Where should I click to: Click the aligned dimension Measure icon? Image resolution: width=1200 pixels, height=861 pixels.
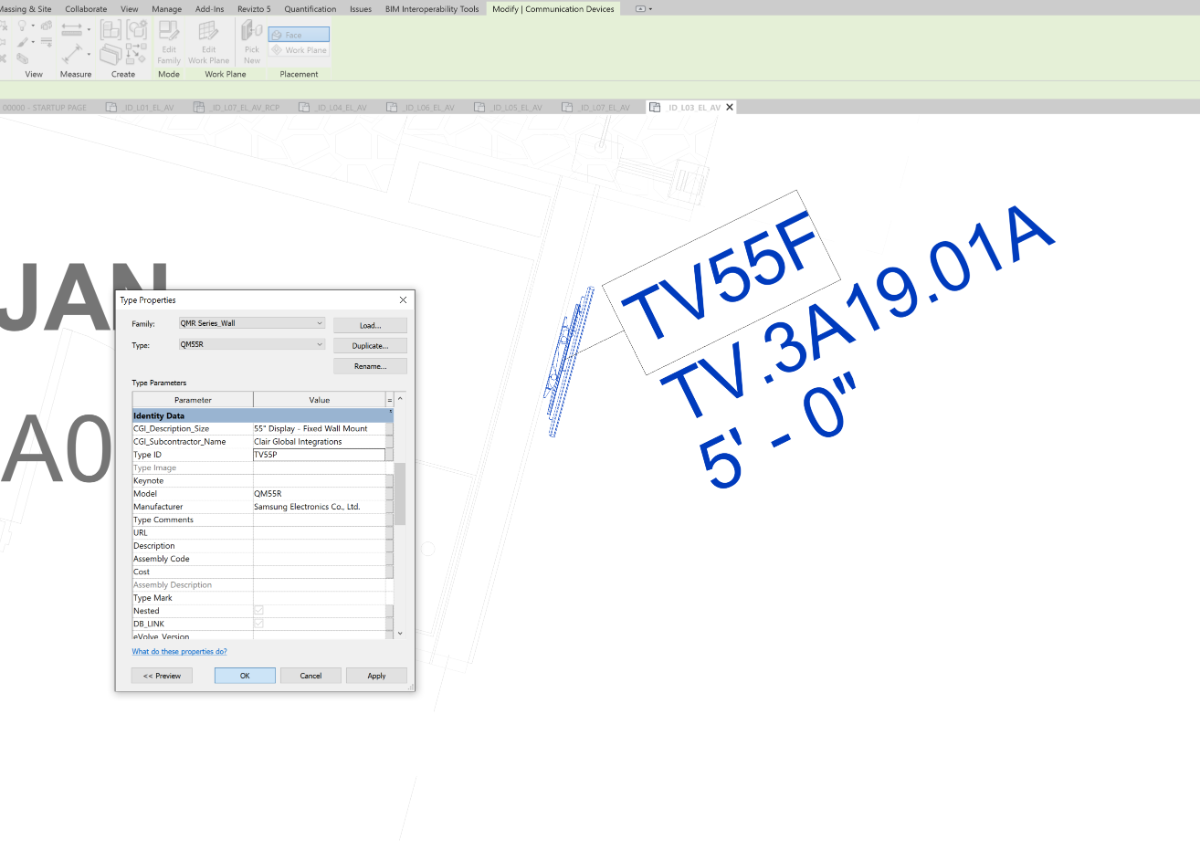click(x=71, y=30)
